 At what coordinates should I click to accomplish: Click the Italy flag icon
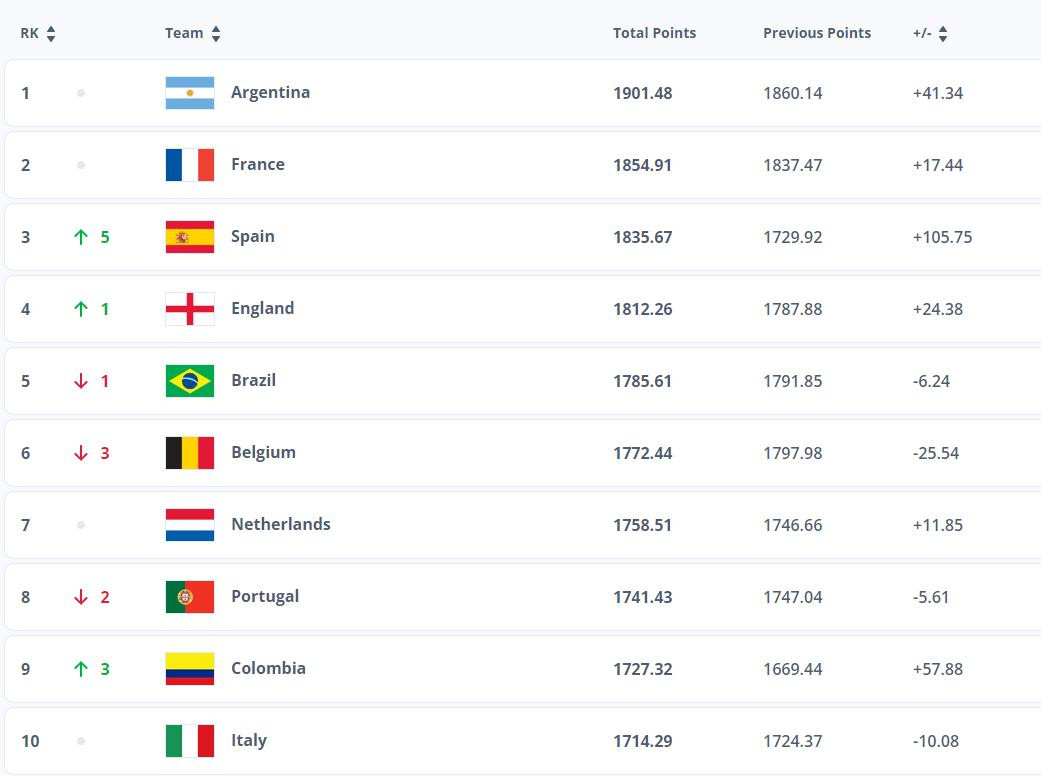point(189,740)
